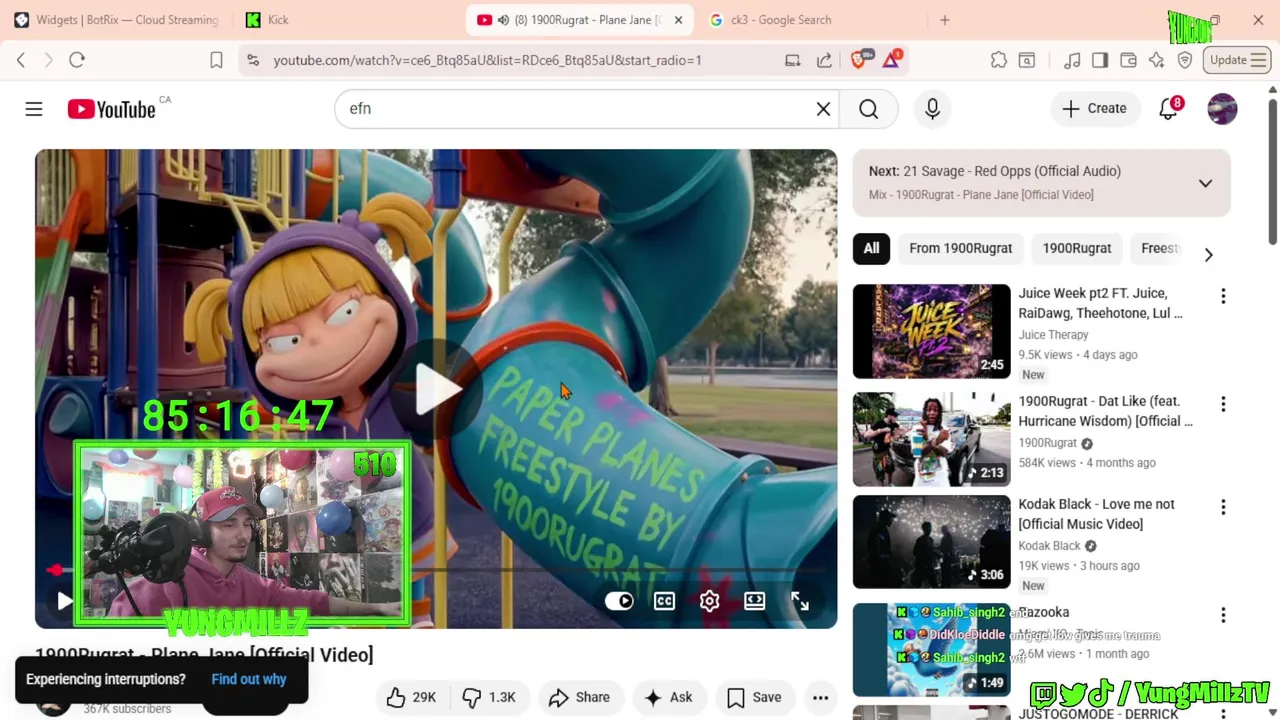Close the 1900Rugrat YouTube tab
The height and width of the screenshot is (720, 1280).
(x=678, y=20)
